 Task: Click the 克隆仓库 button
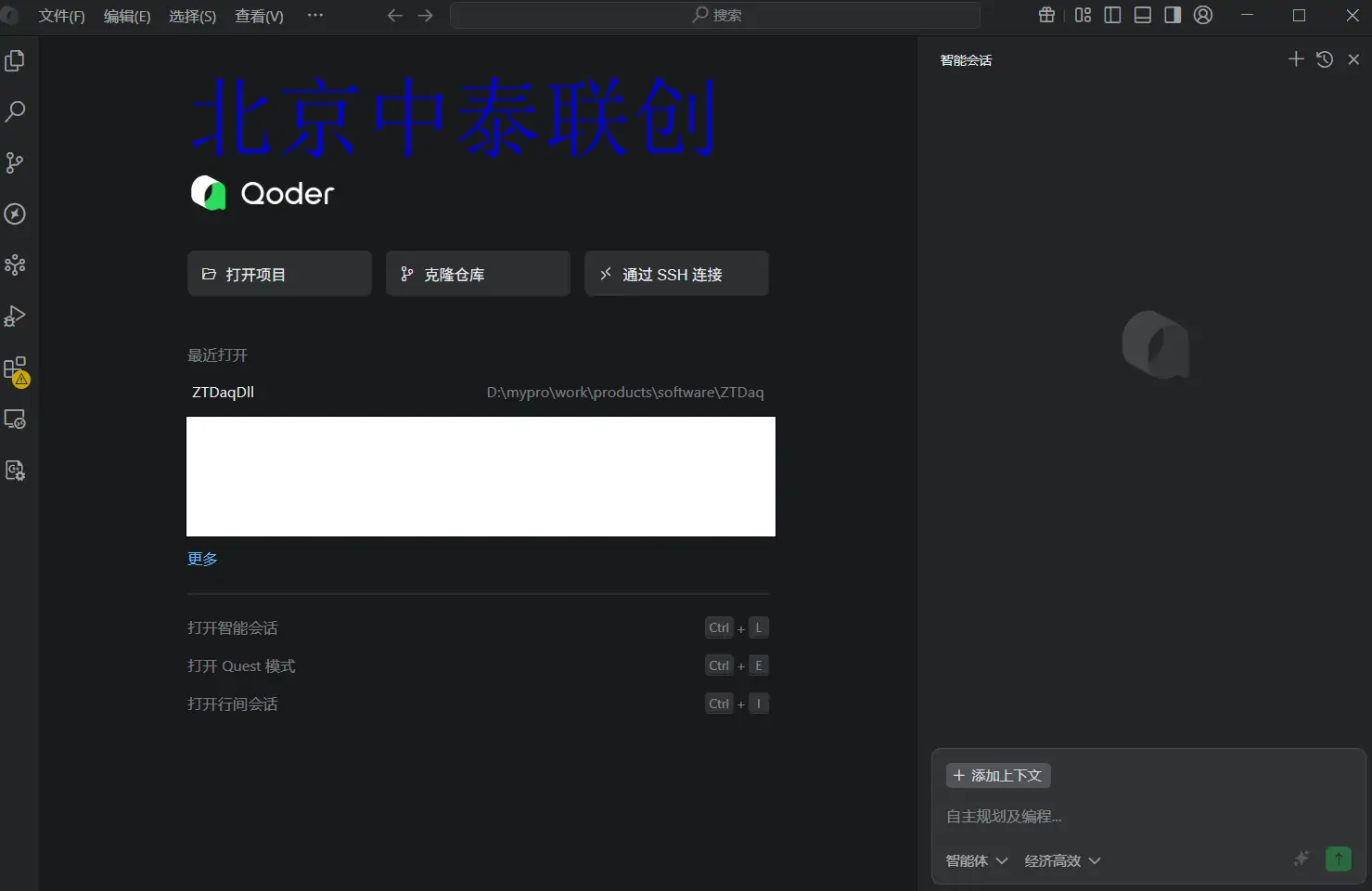tap(477, 273)
